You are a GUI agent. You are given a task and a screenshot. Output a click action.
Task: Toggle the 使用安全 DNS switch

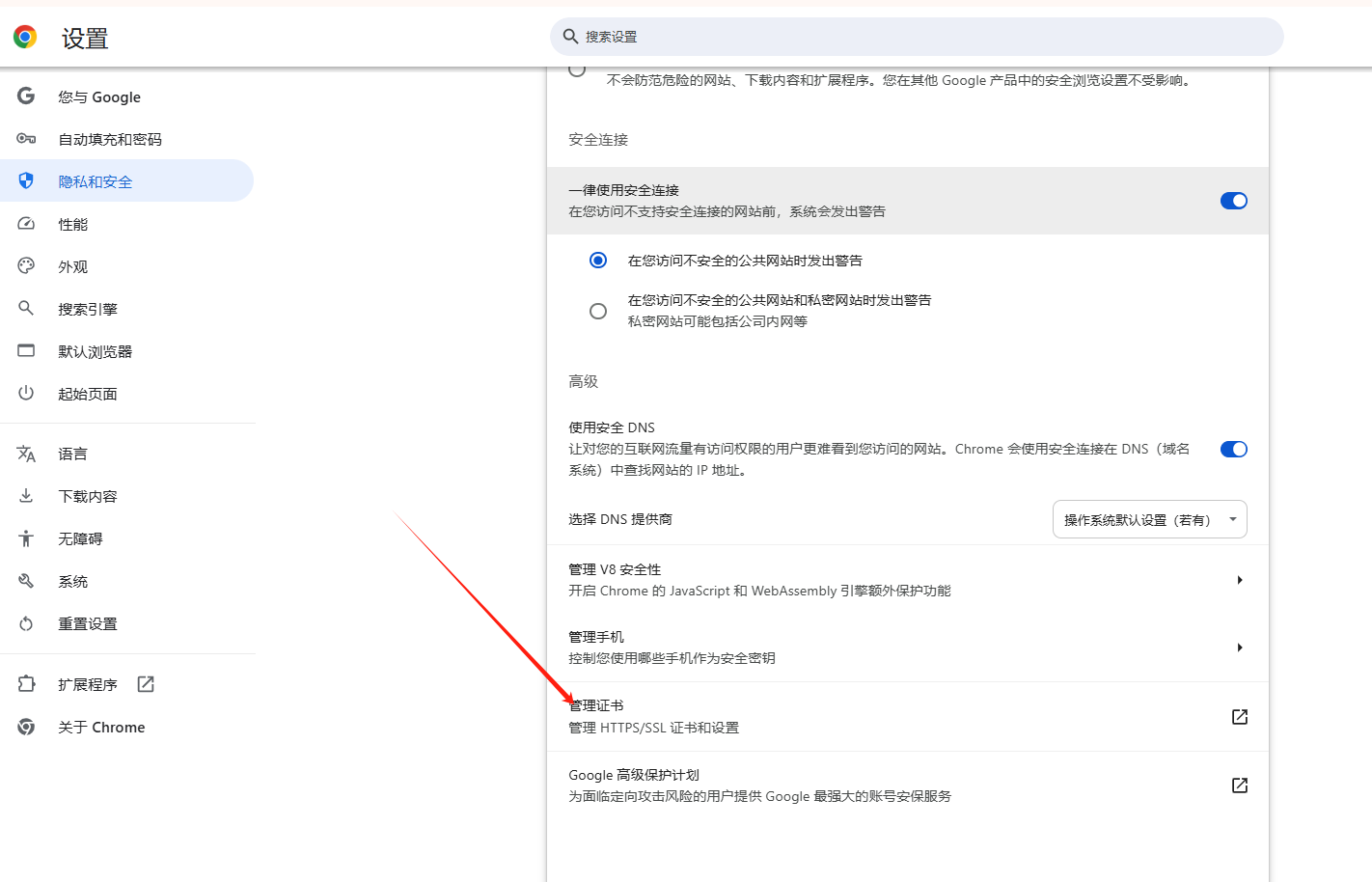pyautogui.click(x=1234, y=449)
